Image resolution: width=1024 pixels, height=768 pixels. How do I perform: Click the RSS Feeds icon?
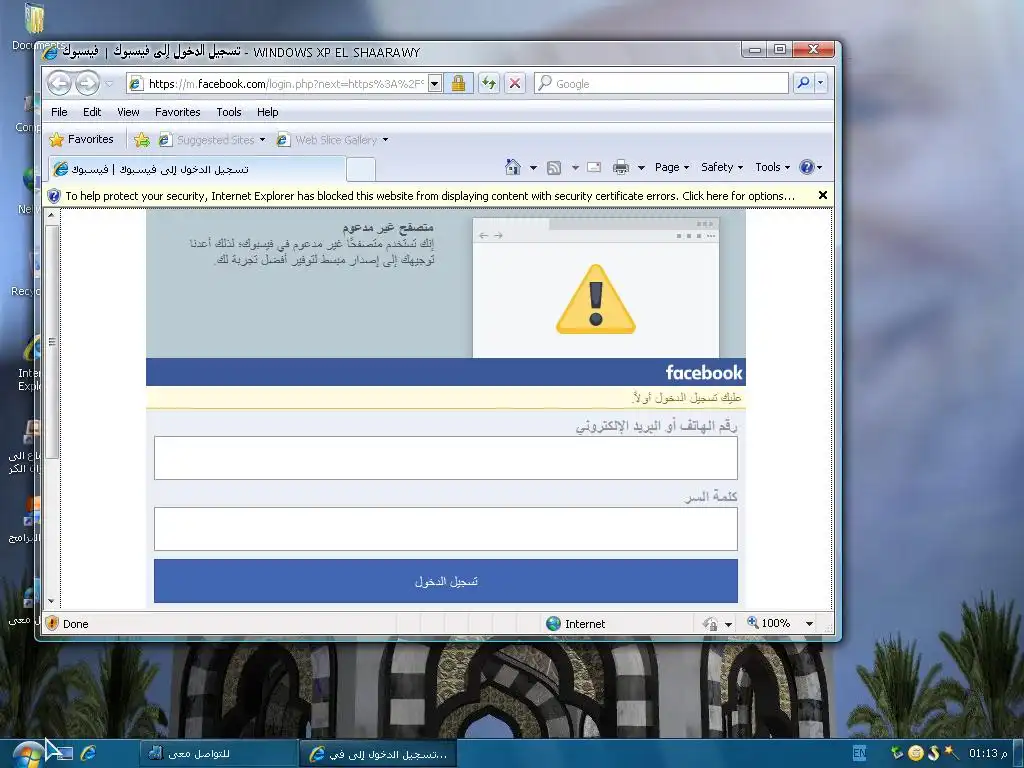[x=554, y=168]
